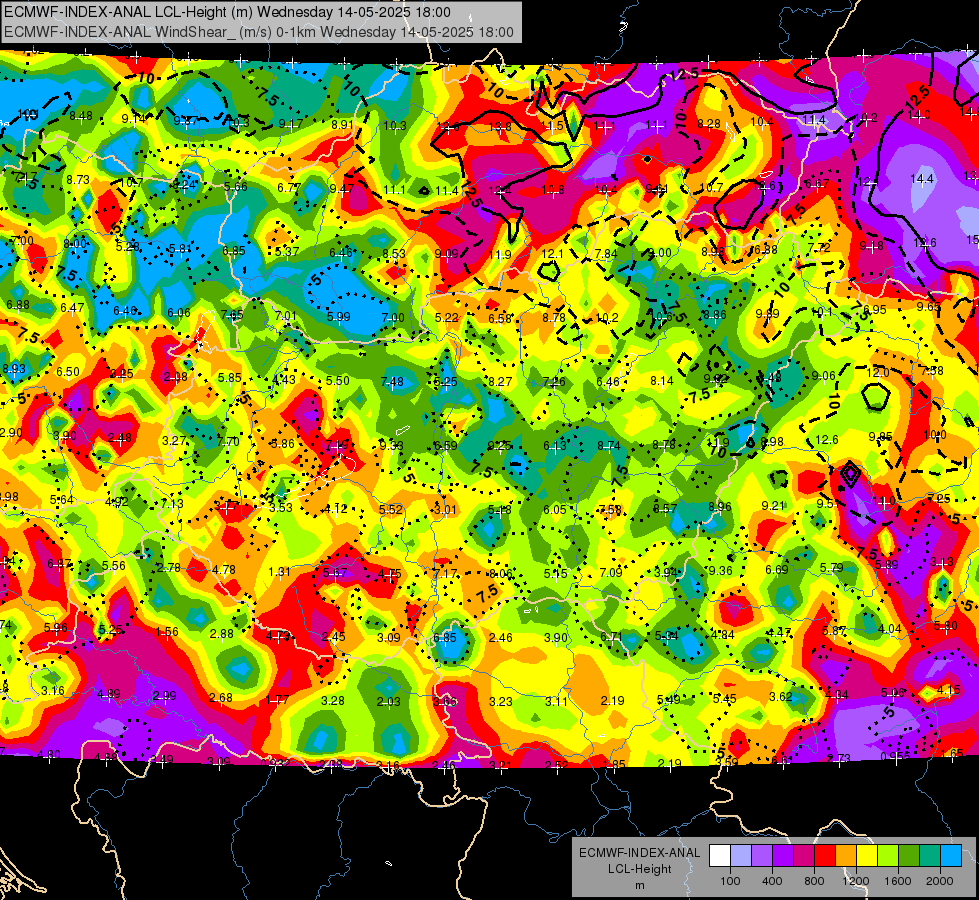The height and width of the screenshot is (900, 979).
Task: Select the 4.04 value on the map
Action: click(890, 628)
